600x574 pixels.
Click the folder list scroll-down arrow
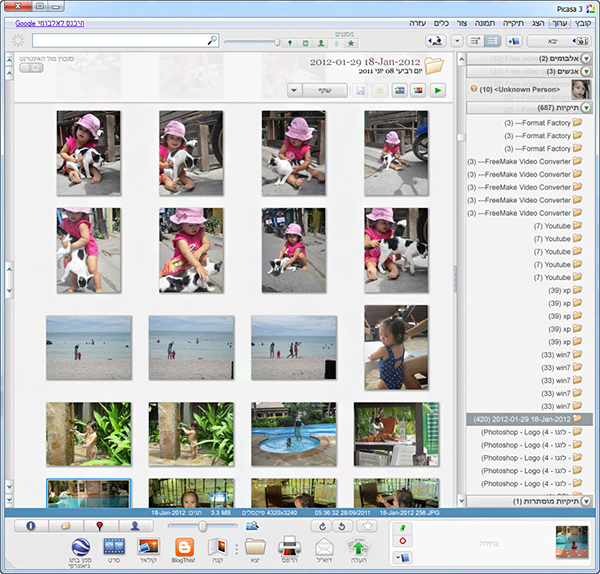pos(461,500)
